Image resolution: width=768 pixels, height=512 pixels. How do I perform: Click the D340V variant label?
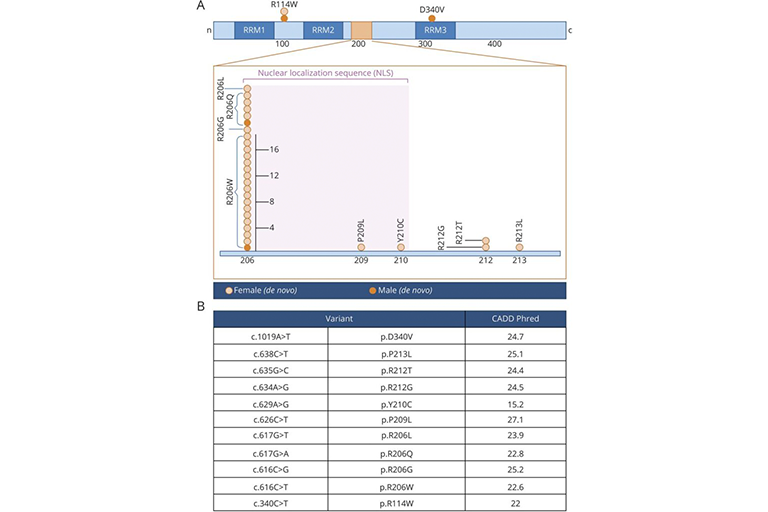coord(432,10)
